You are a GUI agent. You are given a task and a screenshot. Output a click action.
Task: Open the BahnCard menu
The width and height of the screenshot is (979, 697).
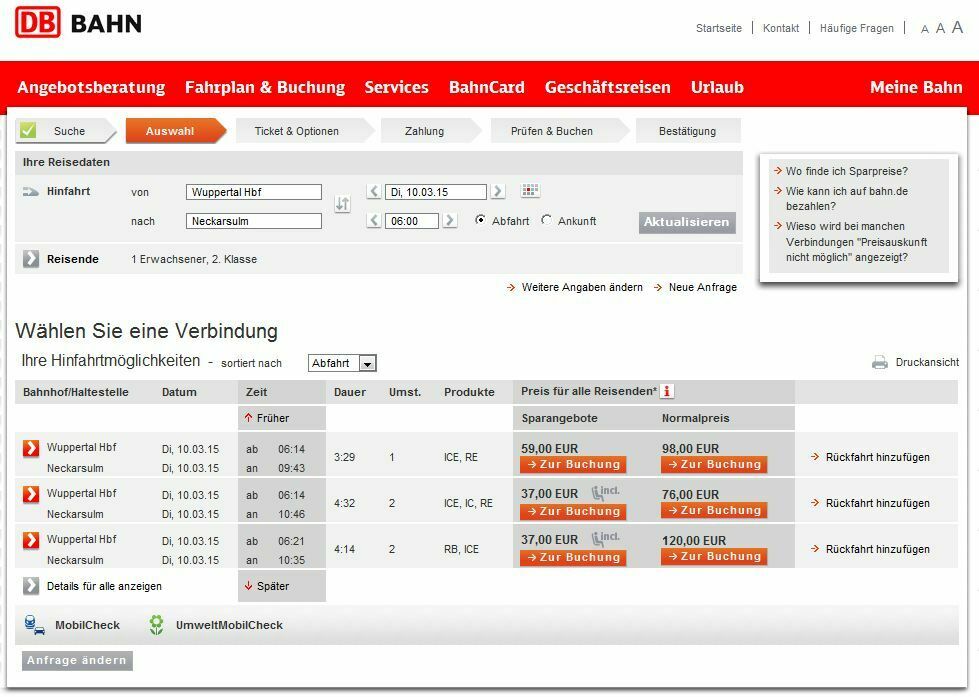[x=486, y=87]
